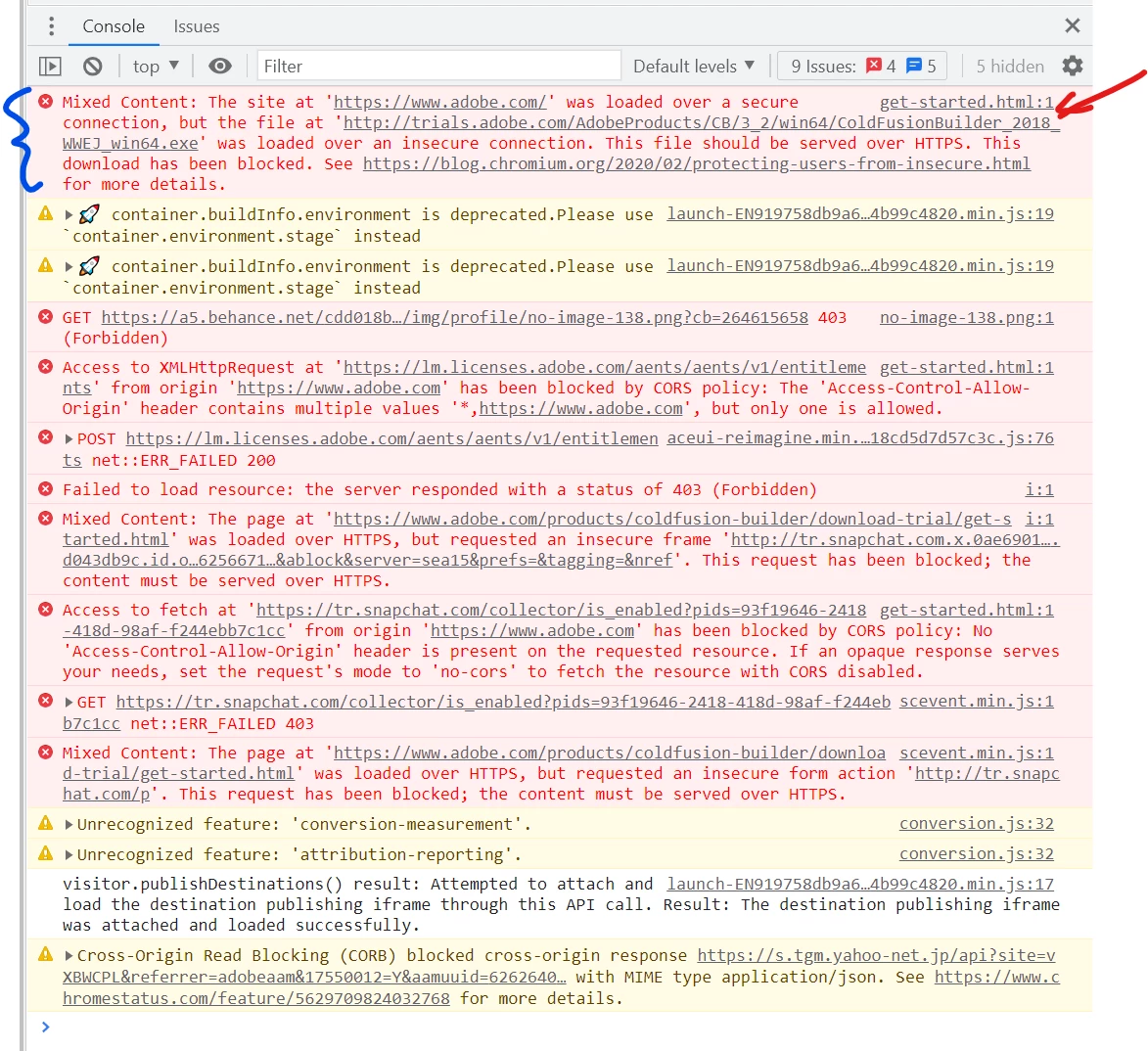The width and height of the screenshot is (1148, 1051).
Task: Open the https://www.adobe.com/ link in first error
Action: [x=440, y=103]
